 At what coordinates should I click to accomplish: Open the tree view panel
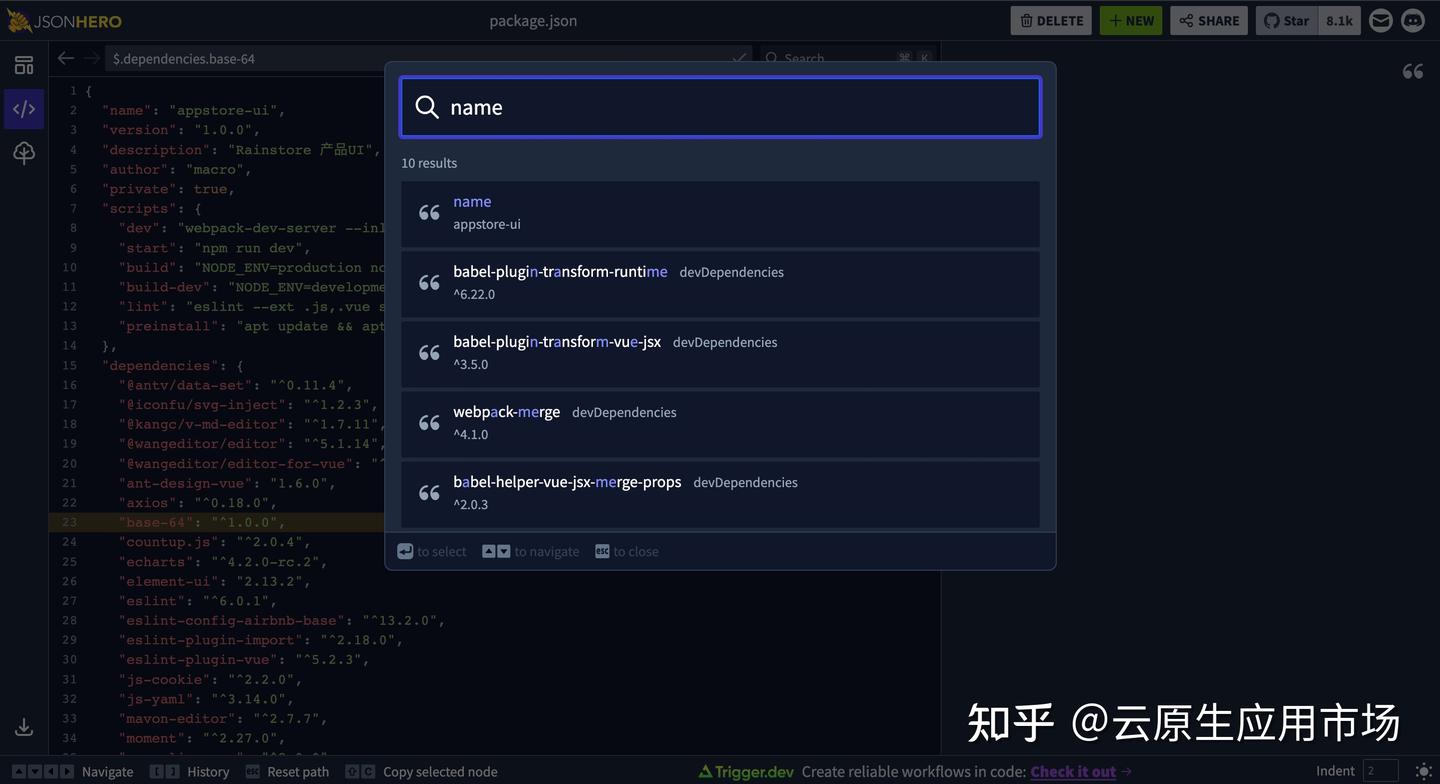point(24,152)
